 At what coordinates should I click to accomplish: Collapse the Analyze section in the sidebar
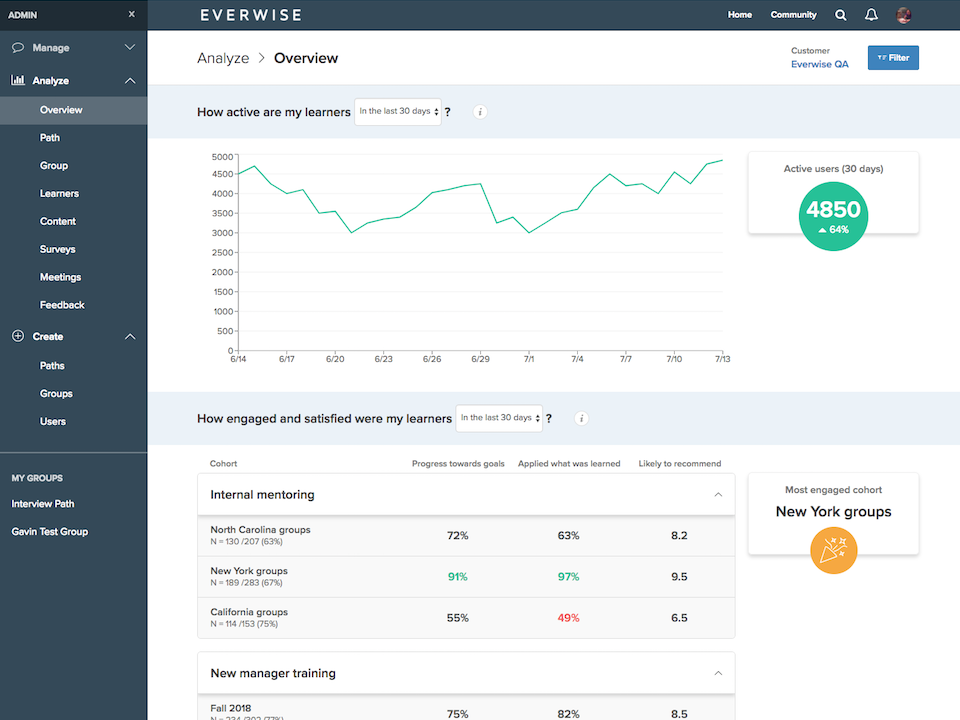[130, 80]
